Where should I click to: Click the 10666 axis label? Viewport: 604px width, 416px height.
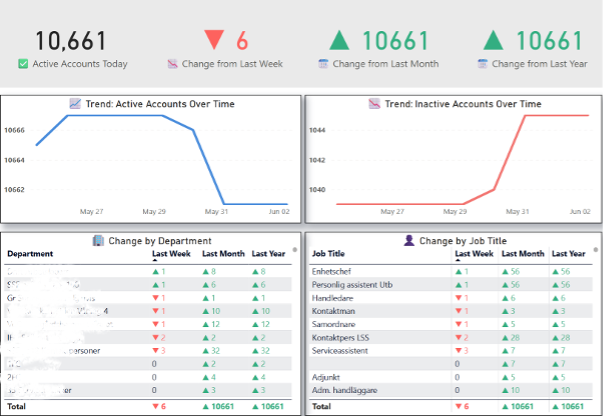point(14,130)
